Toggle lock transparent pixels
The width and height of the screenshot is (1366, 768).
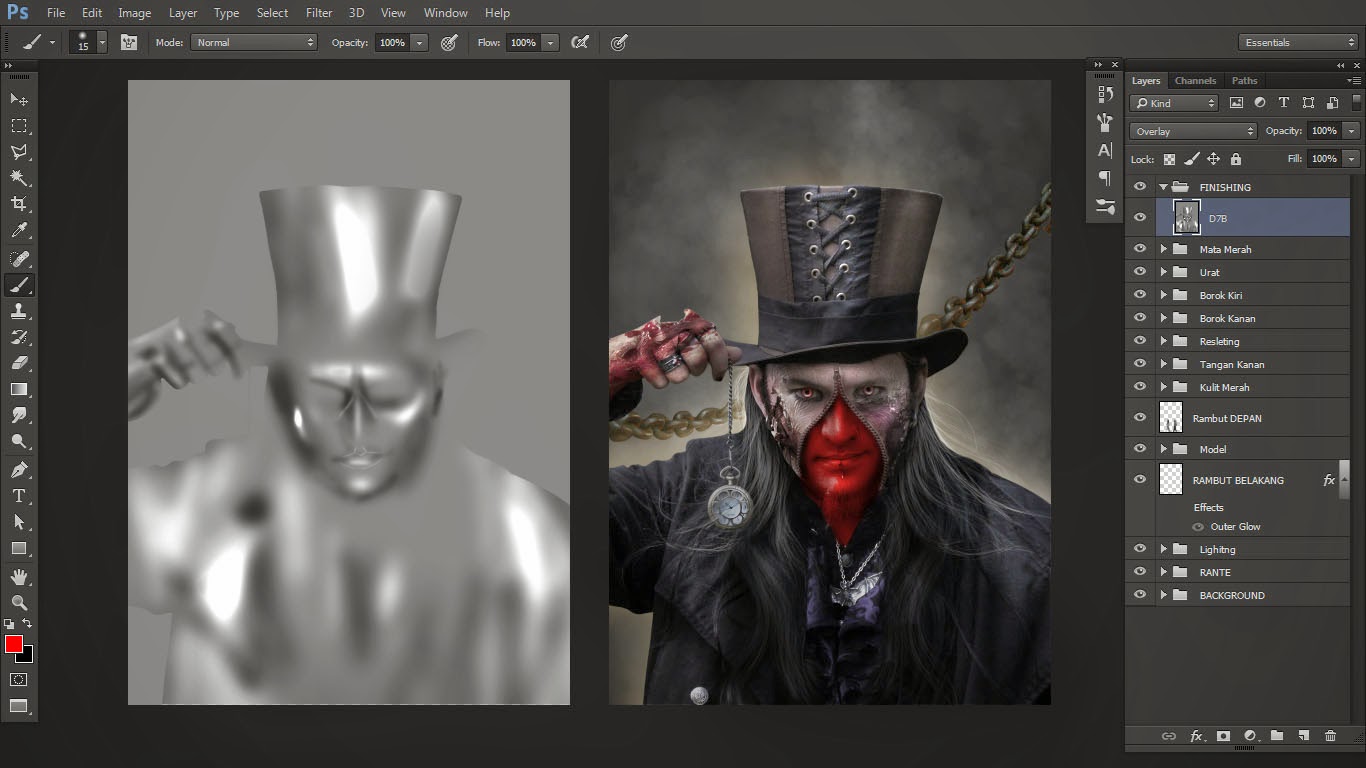[x=1169, y=159]
